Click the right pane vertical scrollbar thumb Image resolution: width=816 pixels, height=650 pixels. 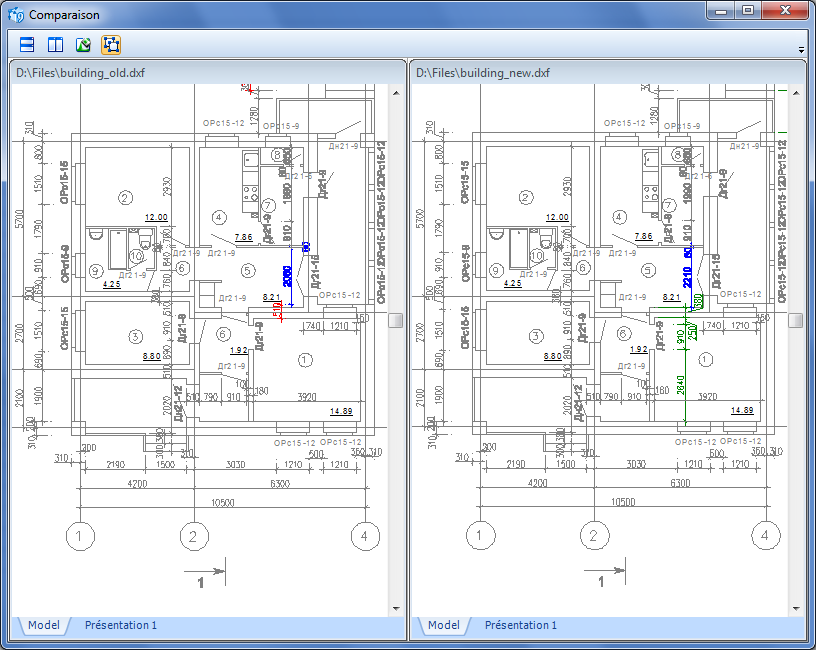[796, 320]
